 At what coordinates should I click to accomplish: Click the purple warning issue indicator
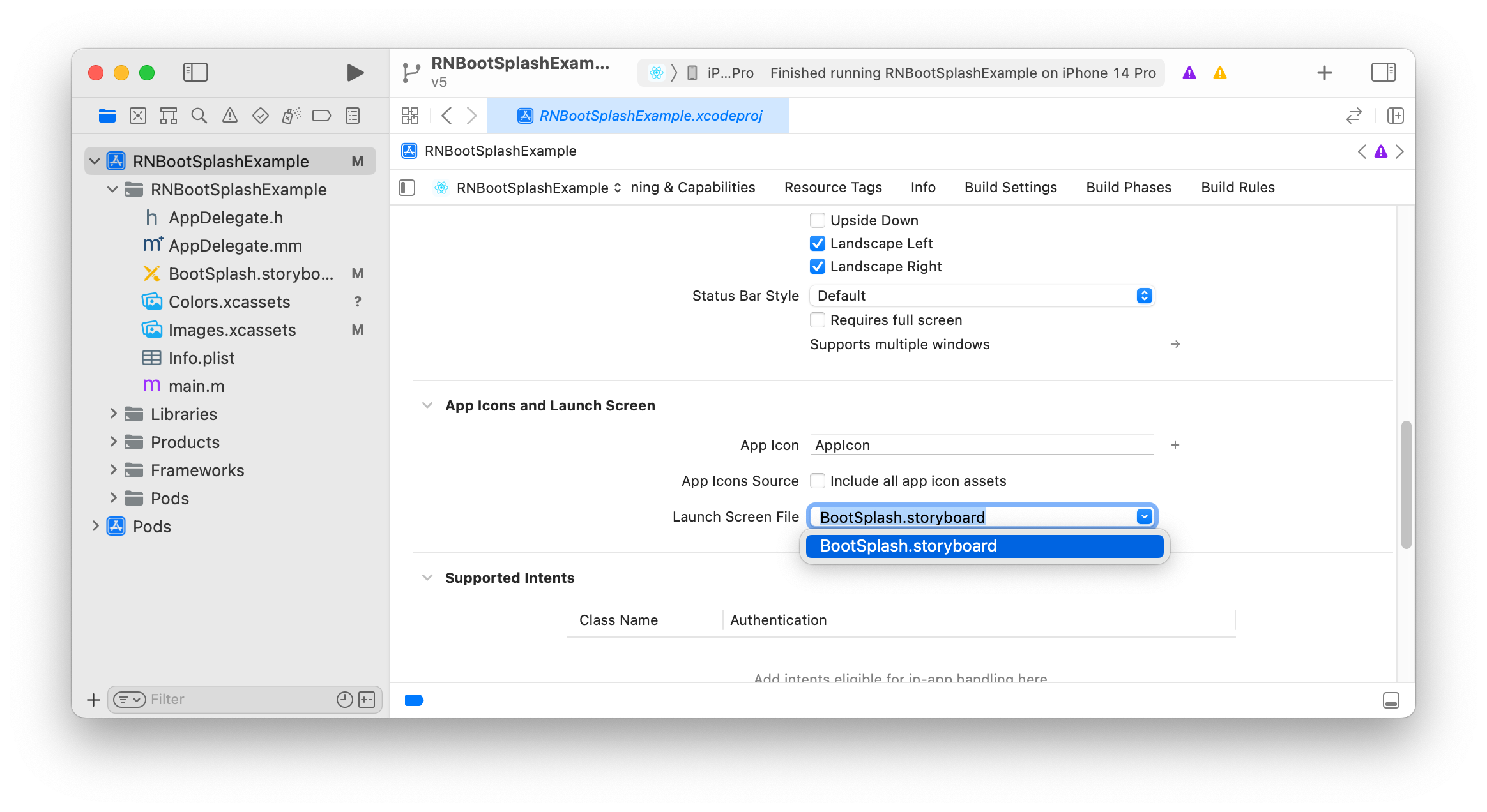pos(1189,73)
